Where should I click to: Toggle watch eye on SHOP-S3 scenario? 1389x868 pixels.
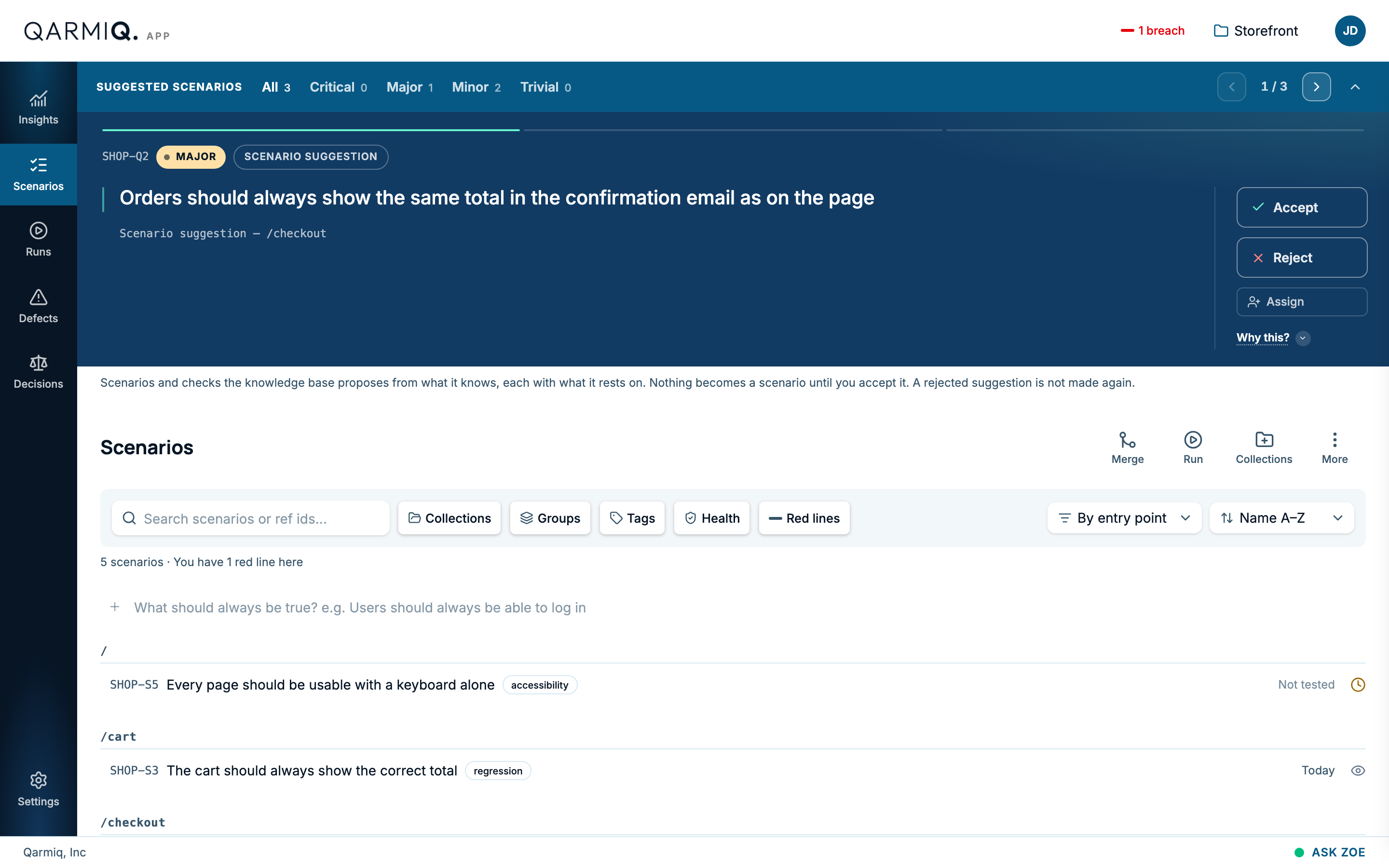(1358, 771)
